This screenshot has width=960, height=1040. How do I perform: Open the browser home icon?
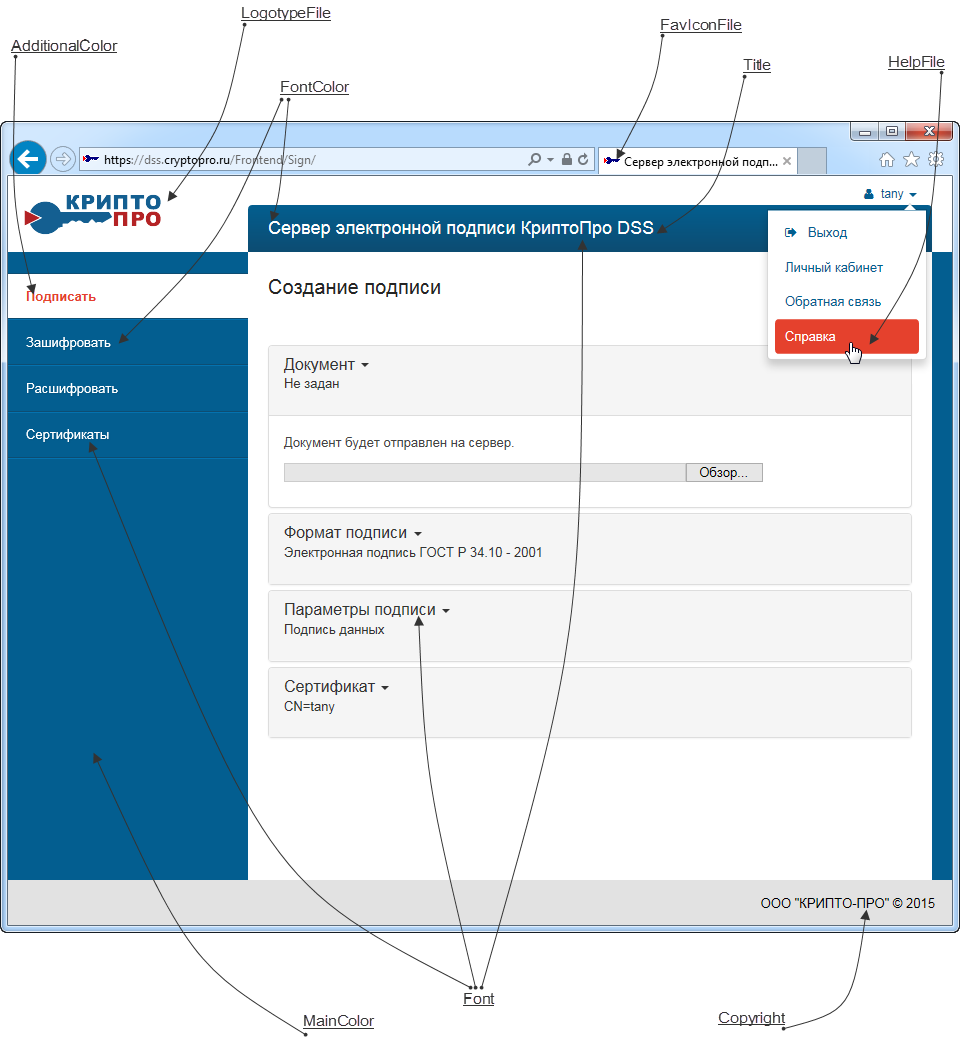pos(886,160)
